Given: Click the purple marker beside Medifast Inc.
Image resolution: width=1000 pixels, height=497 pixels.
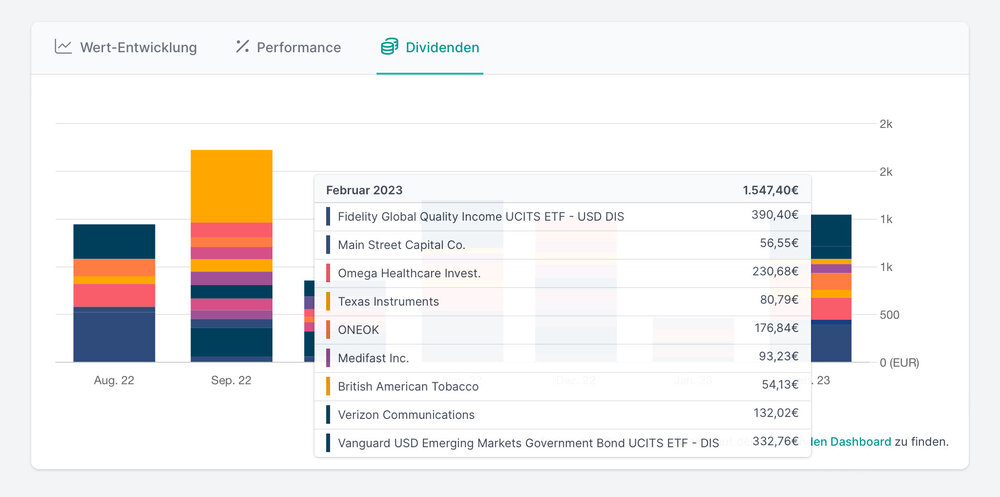Looking at the screenshot, I should [328, 358].
